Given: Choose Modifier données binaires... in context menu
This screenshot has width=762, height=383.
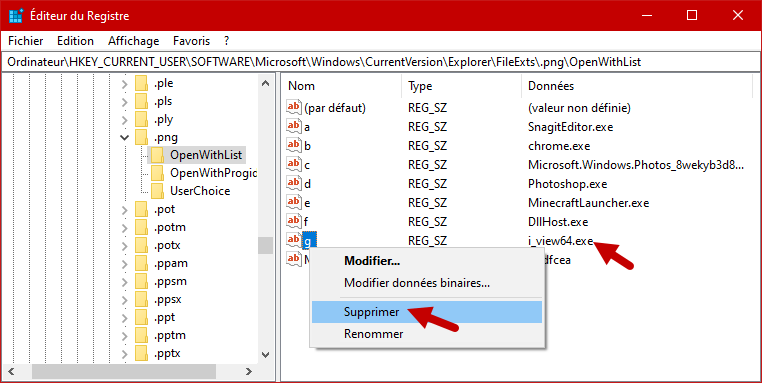Looking at the screenshot, I should pos(426,283).
